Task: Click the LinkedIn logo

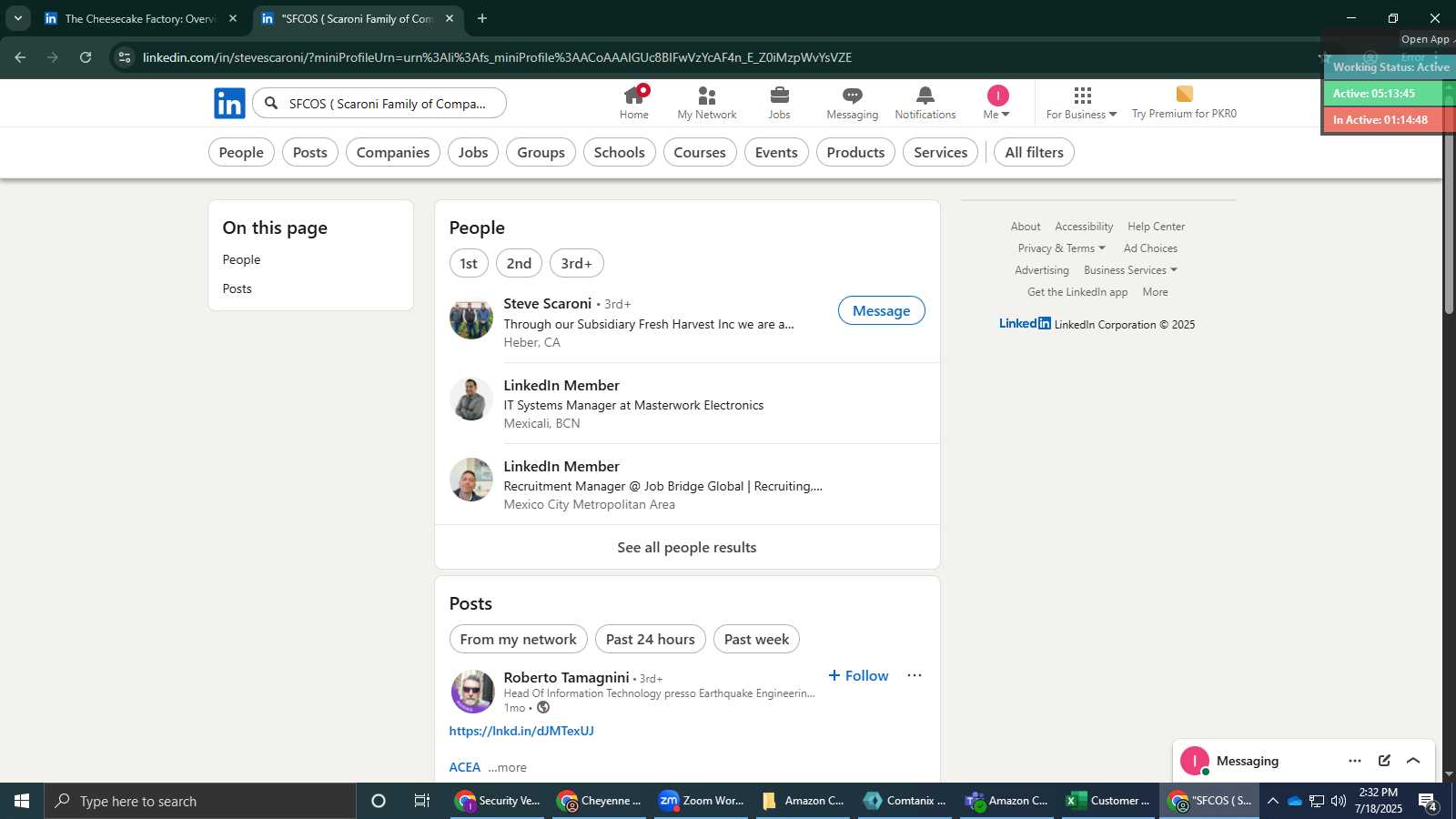Action: point(229,103)
